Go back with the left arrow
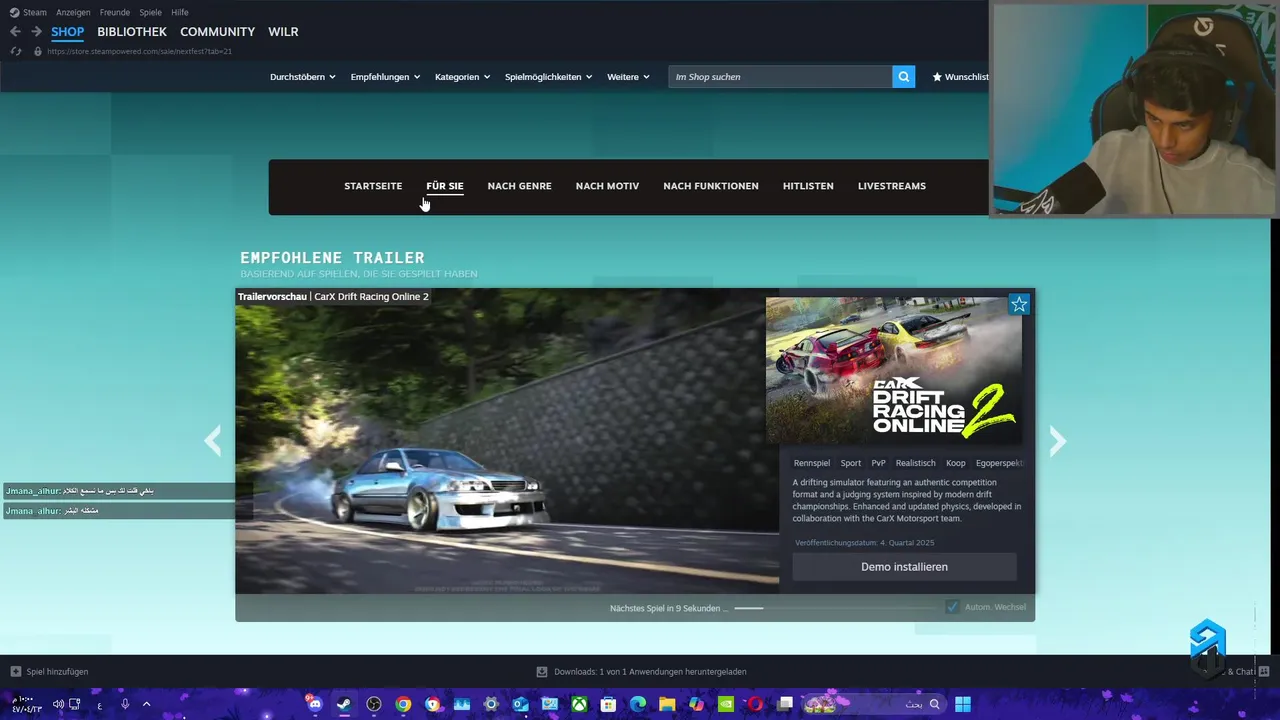The height and width of the screenshot is (720, 1280). tap(15, 32)
